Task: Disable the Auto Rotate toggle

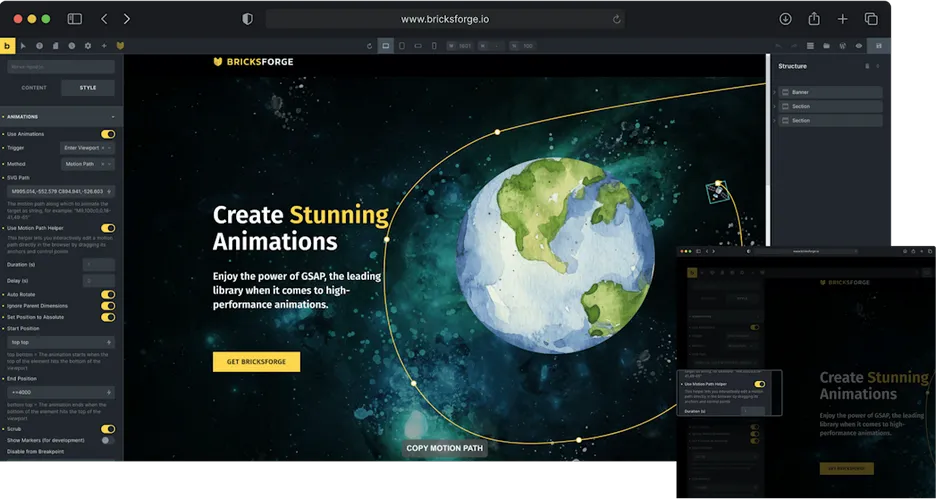Action: pos(108,295)
